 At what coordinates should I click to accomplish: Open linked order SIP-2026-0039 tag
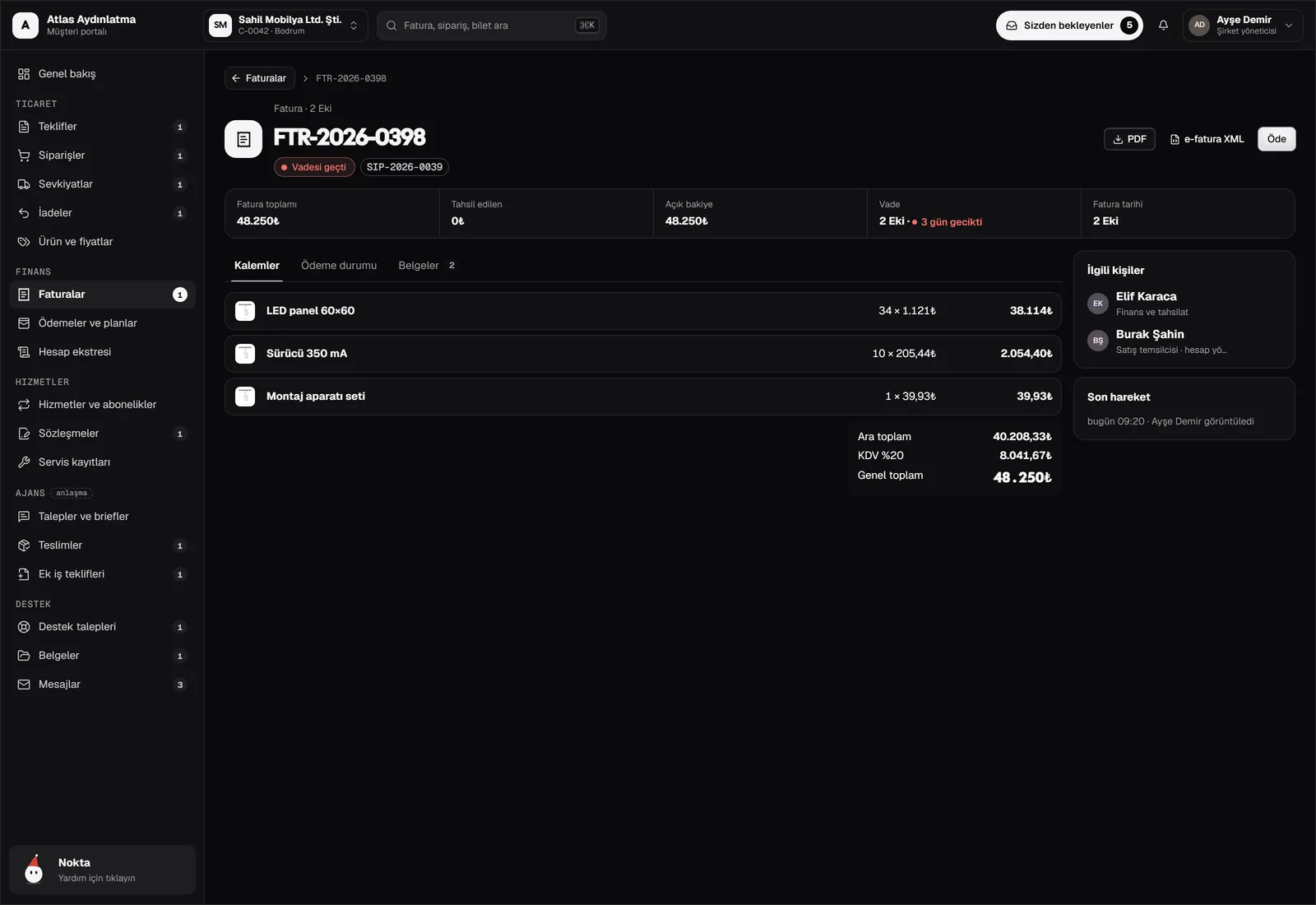(x=405, y=167)
